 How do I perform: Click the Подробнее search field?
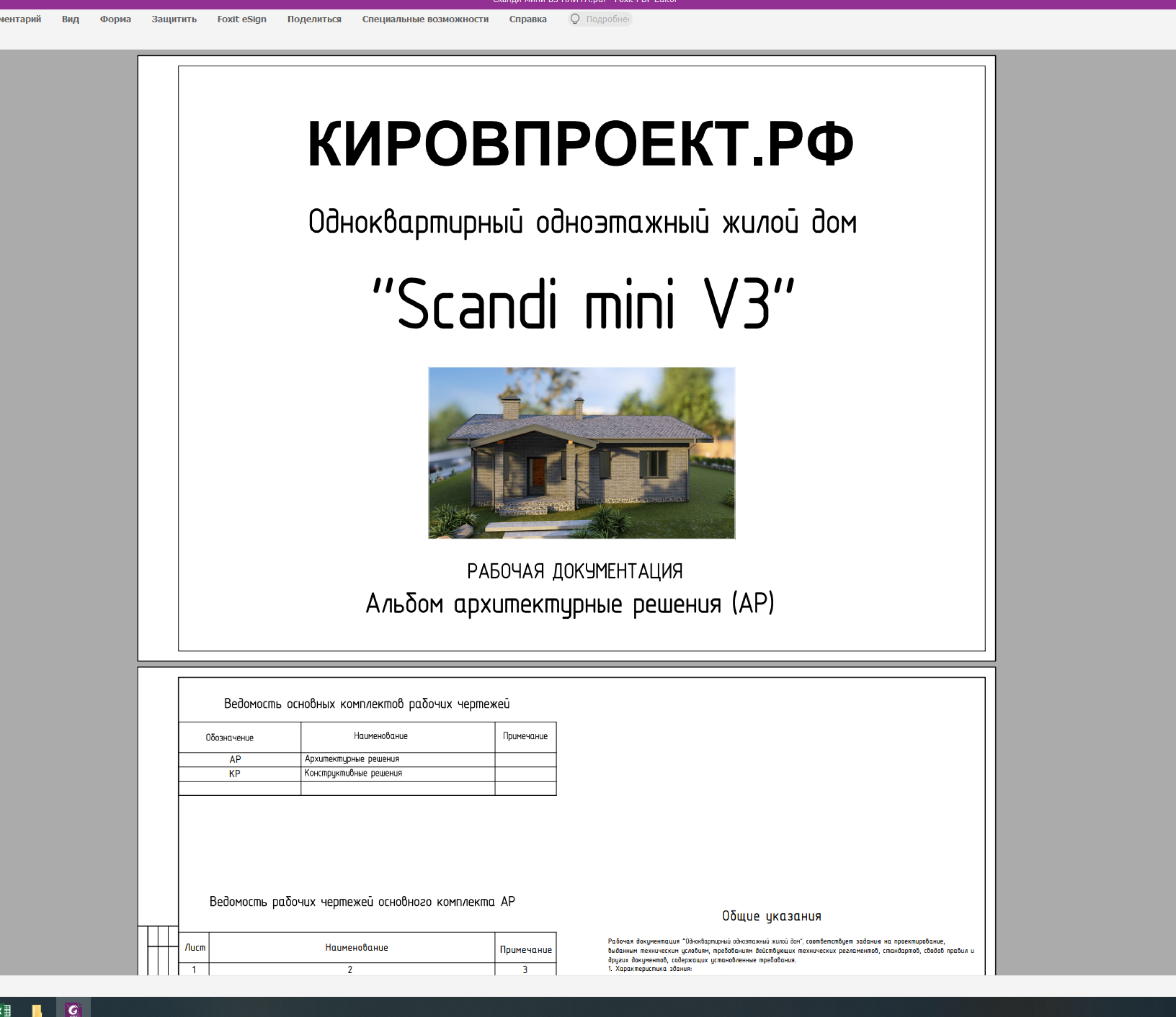607,19
